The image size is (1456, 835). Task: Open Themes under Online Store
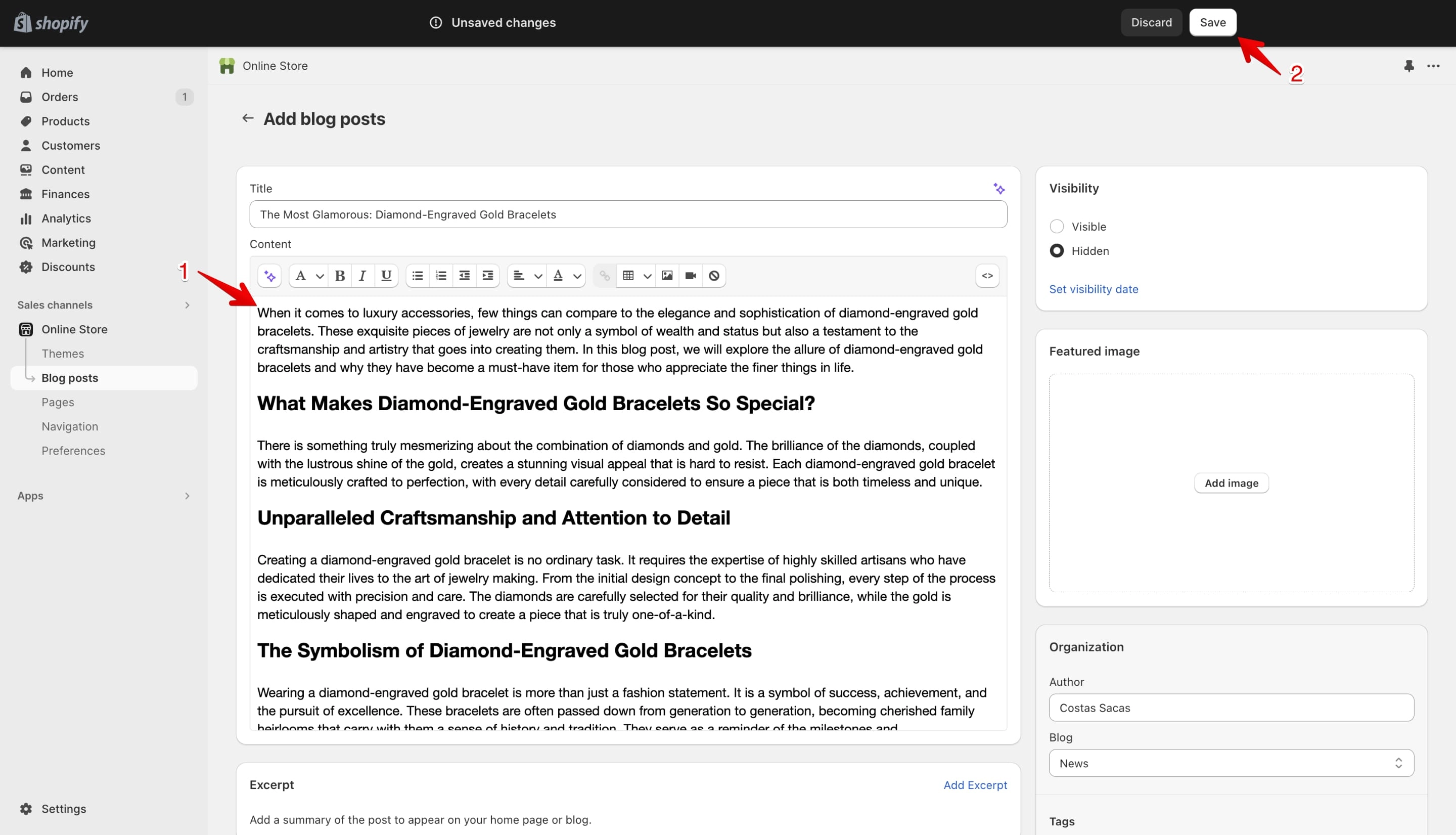coord(63,354)
